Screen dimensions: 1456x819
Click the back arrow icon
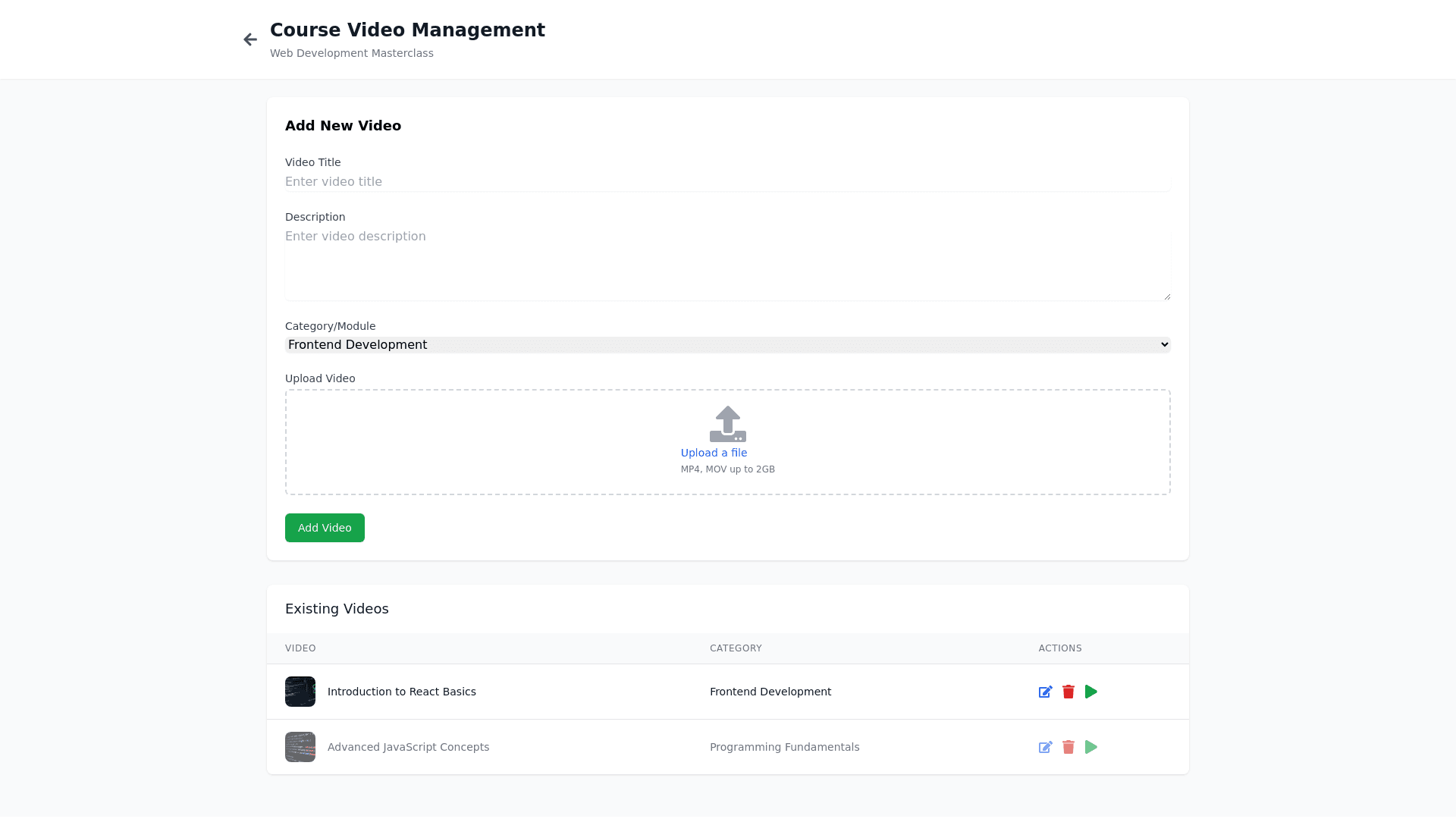250,39
